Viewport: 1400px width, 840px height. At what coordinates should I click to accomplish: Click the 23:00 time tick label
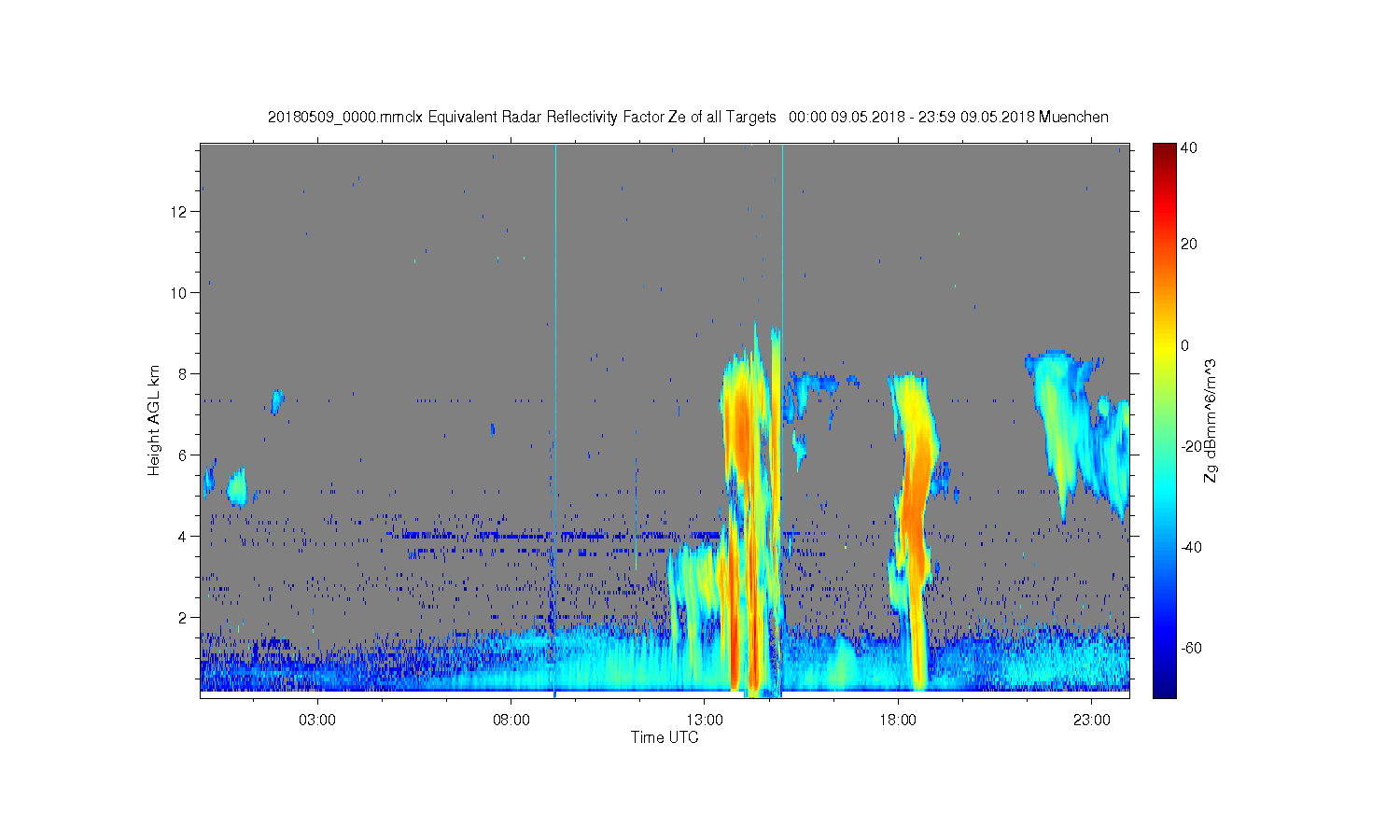[x=1092, y=720]
